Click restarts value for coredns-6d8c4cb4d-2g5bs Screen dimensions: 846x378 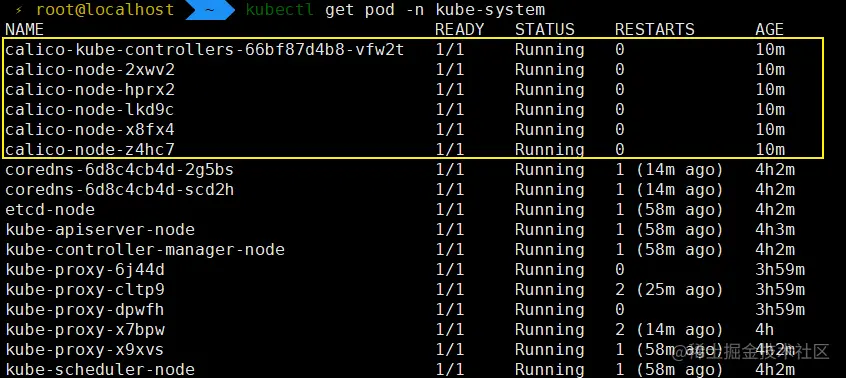point(668,170)
